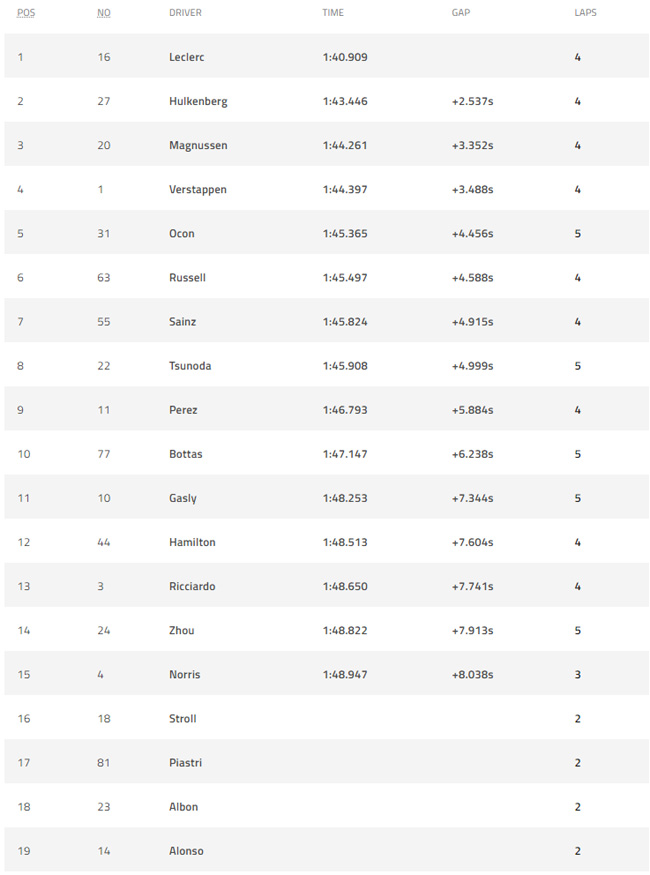
Task: Select Ocon's time 1:45.365
Action: point(345,234)
